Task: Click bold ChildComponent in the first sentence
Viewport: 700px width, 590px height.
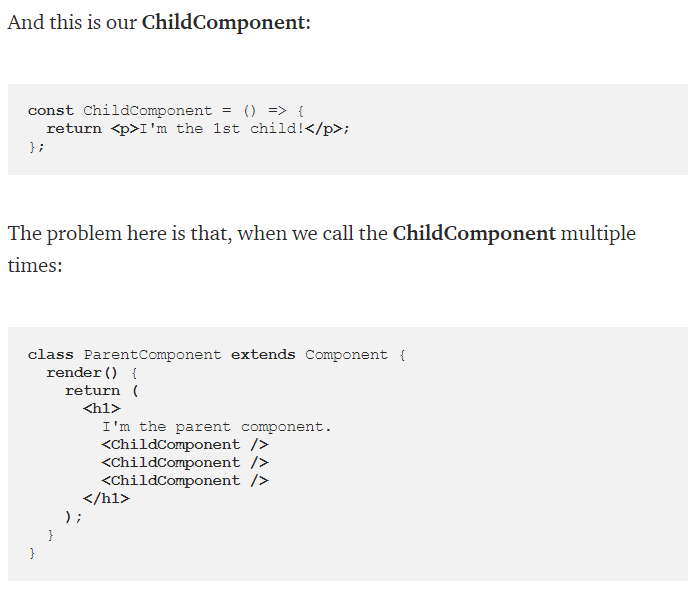Action: (x=224, y=22)
